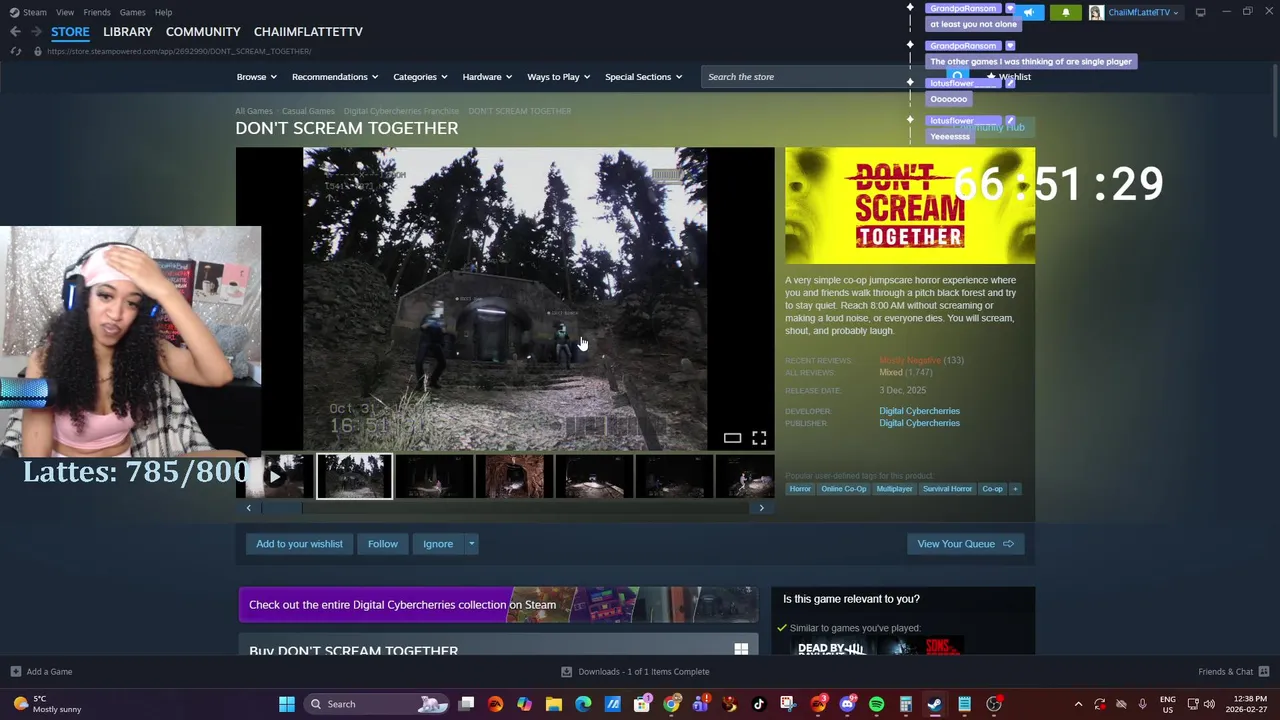Enter fullscreen for the screenshot viewer
Screen dimensions: 1280x720
coord(759,438)
